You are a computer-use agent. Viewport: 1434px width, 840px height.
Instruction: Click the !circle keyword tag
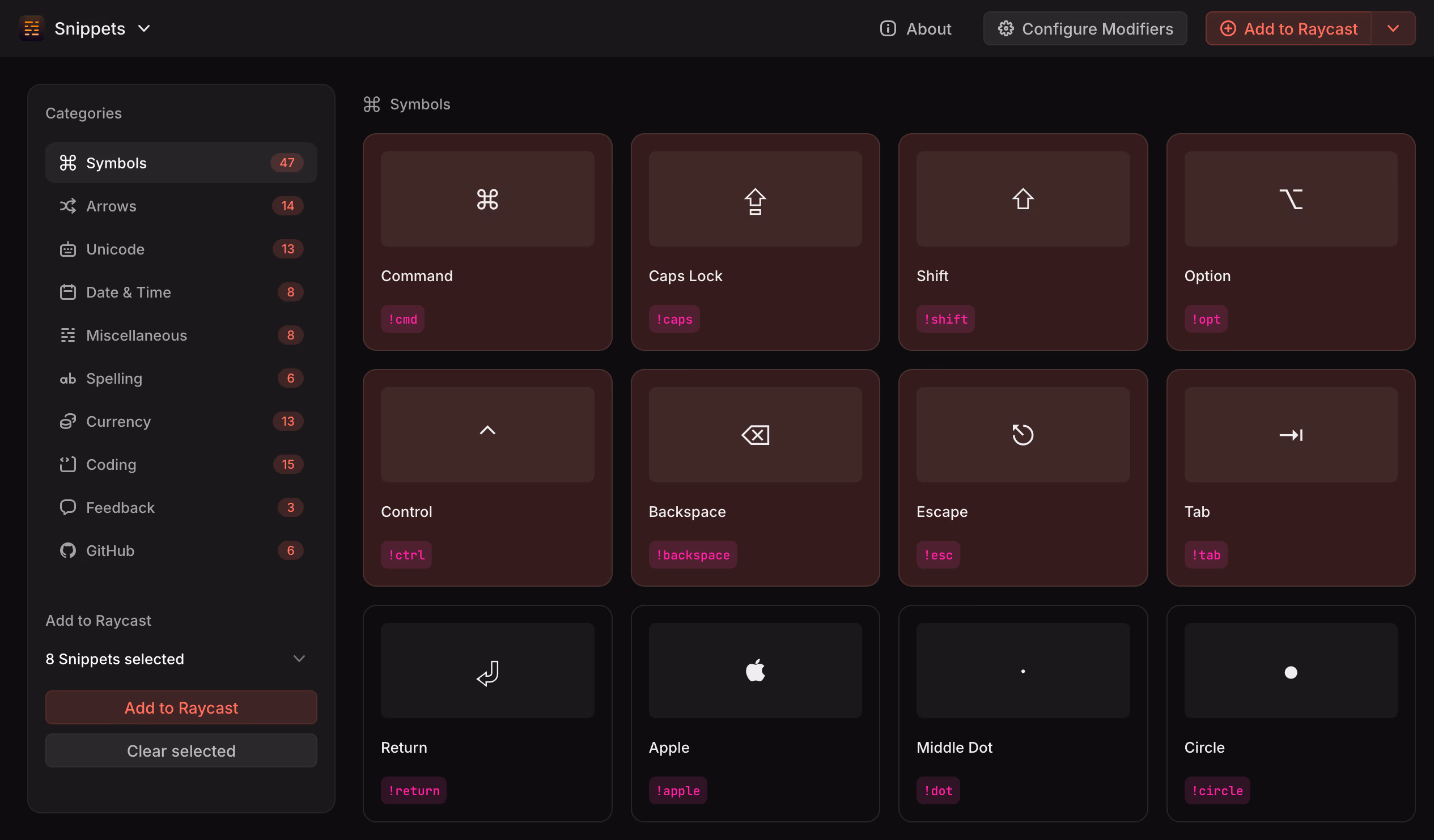1217,791
